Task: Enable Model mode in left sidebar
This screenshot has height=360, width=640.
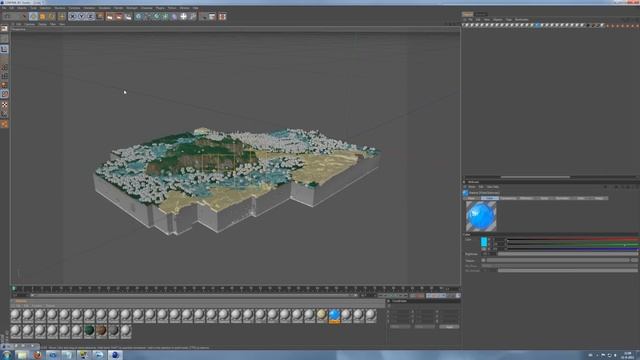Action: pos(4,49)
